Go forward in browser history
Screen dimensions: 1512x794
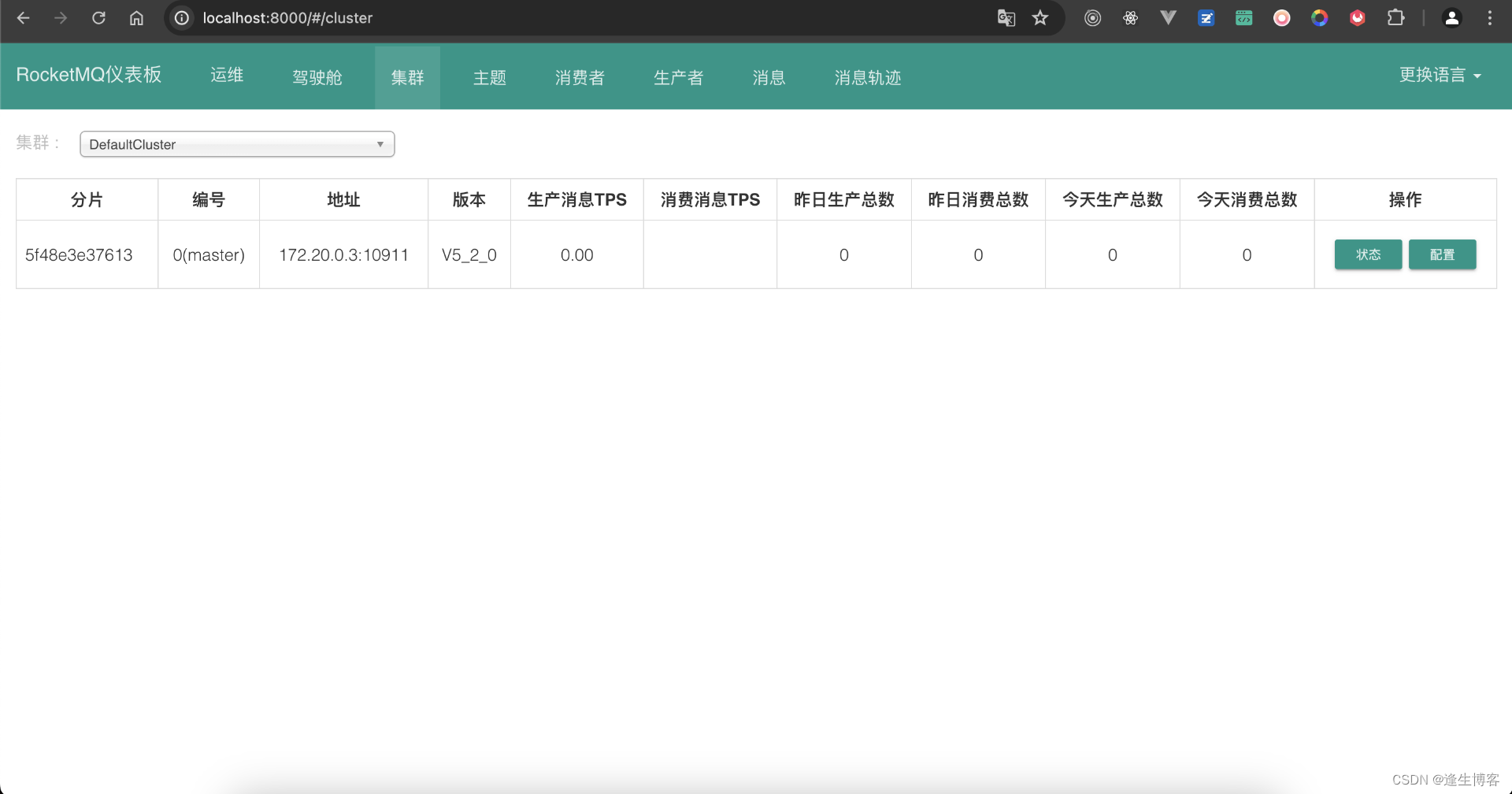61,17
